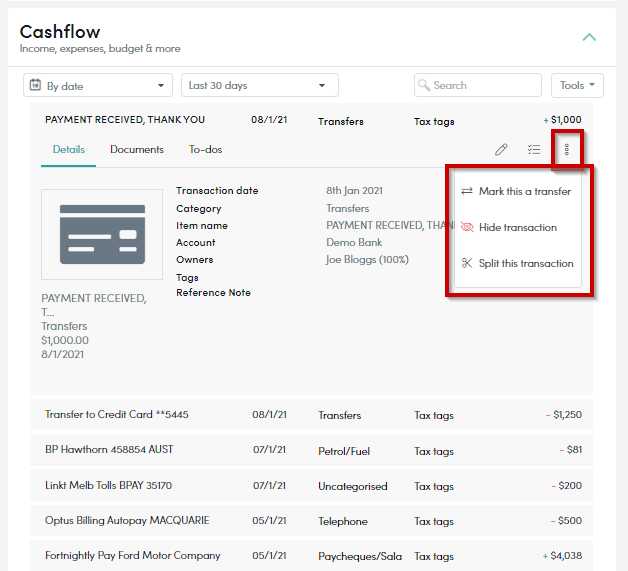This screenshot has width=628, height=571.
Task: Click PAYMENT RECEIVED, THANK YOU row title
Action: point(125,120)
